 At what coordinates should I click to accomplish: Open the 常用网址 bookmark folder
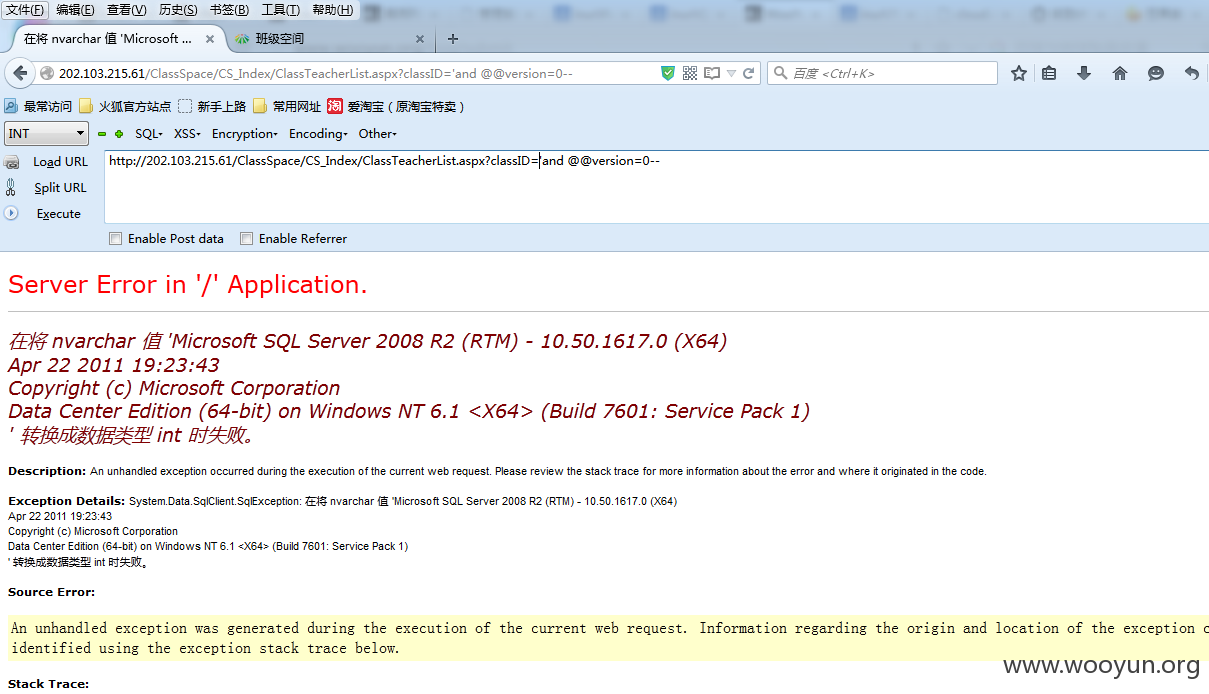pos(287,106)
